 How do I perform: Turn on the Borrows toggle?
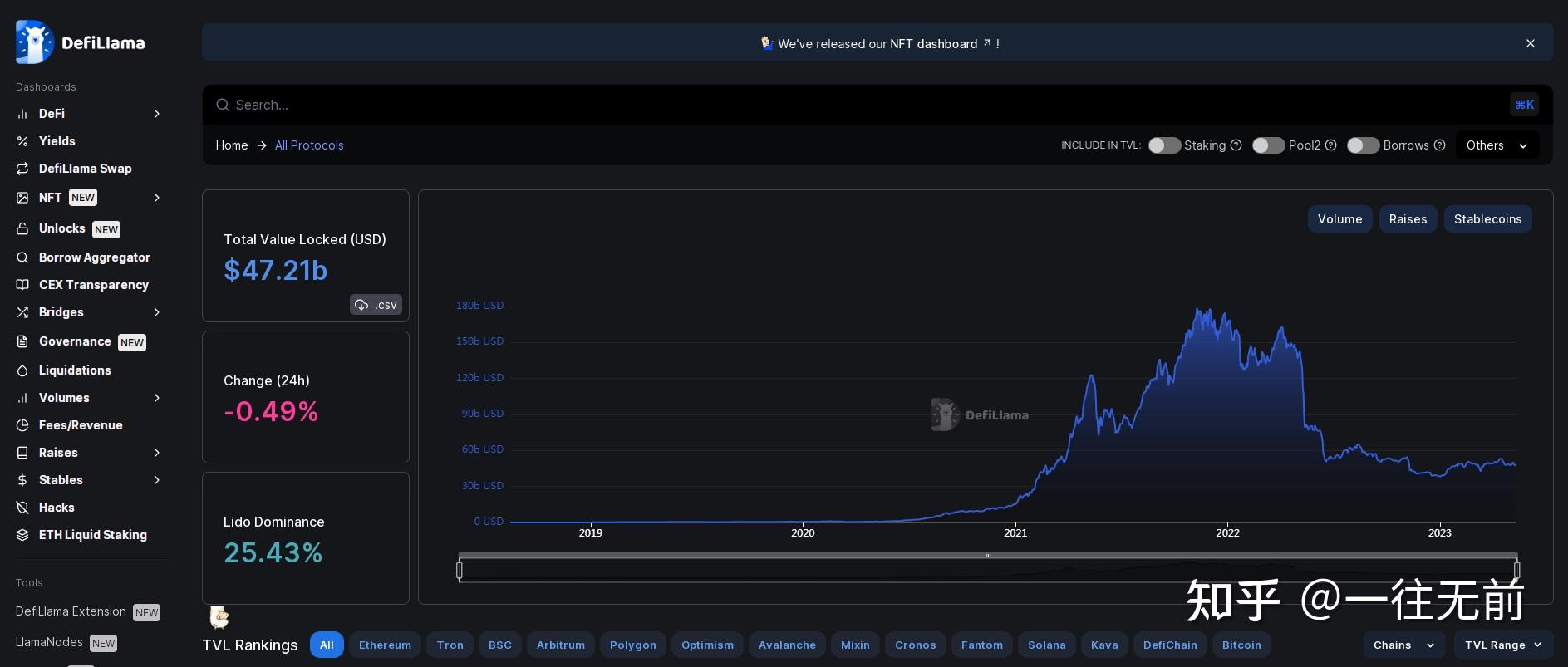click(1363, 145)
